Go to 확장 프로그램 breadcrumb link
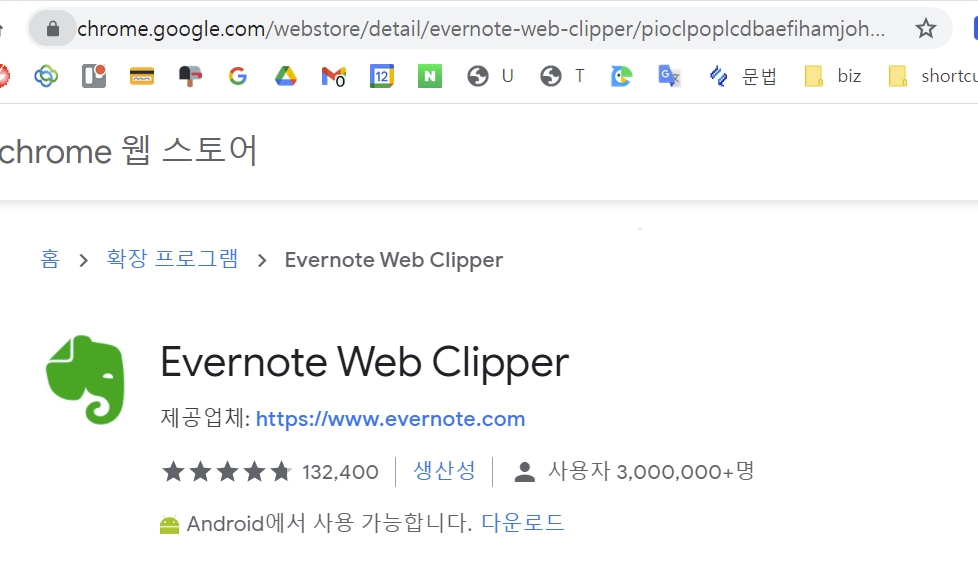The height and width of the screenshot is (564, 978). pyautogui.click(x=172, y=259)
